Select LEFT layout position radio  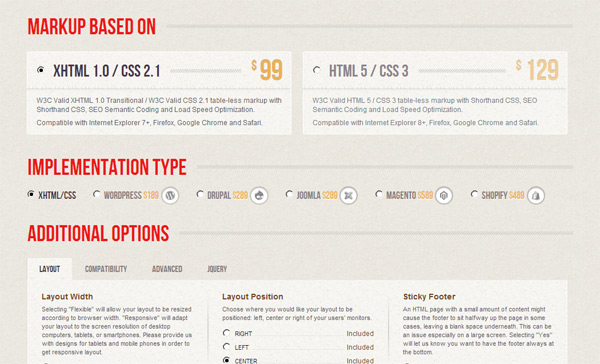(x=227, y=346)
